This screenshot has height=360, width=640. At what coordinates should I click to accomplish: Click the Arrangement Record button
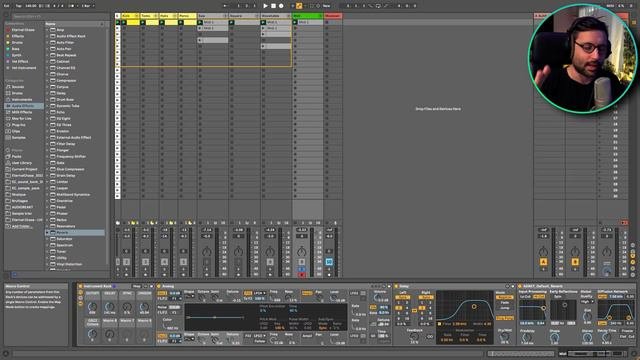point(281,6)
